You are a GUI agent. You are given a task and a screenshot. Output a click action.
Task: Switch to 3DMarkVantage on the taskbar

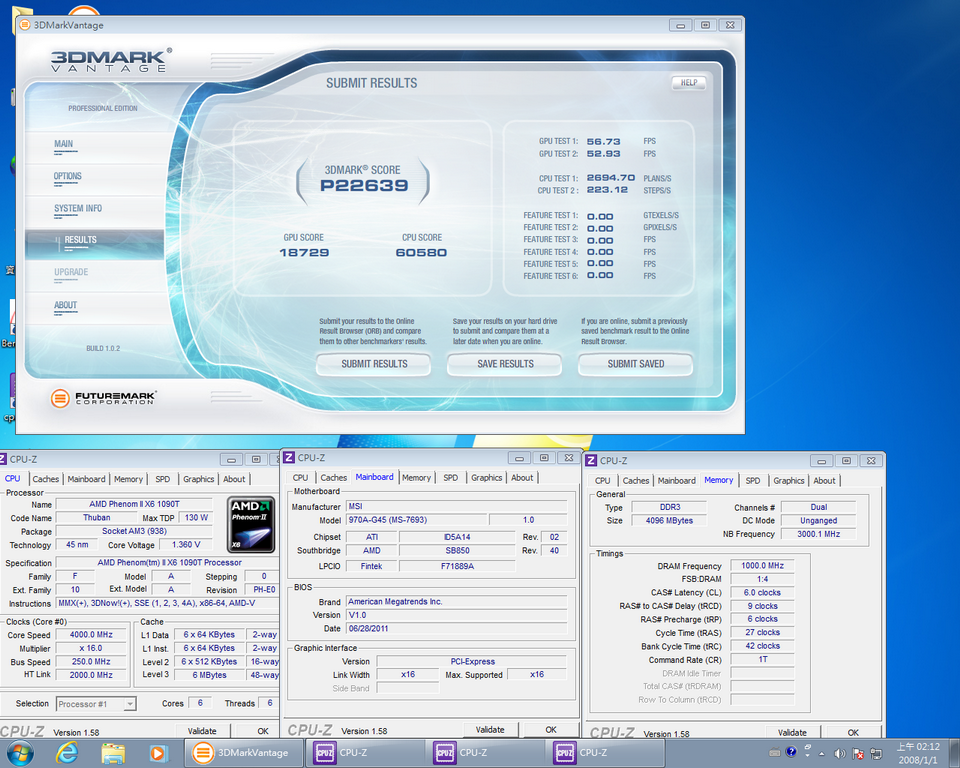(244, 753)
